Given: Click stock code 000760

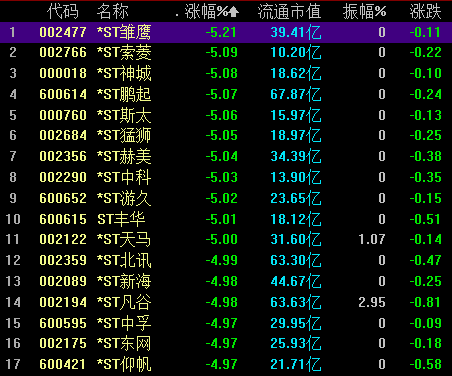Looking at the screenshot, I should pos(63,115).
